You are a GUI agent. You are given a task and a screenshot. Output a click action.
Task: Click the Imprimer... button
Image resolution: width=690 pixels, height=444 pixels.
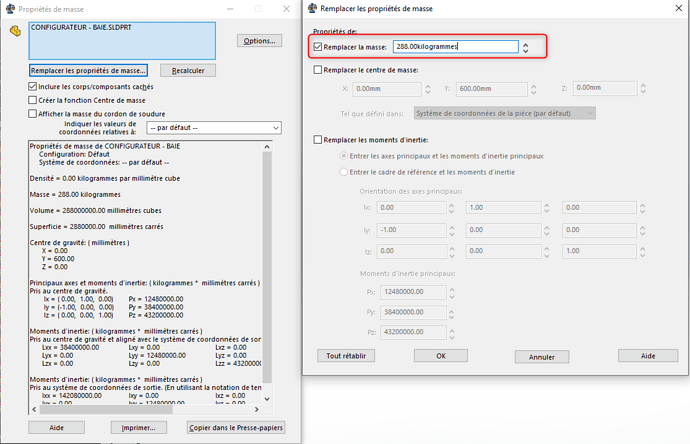click(x=139, y=427)
